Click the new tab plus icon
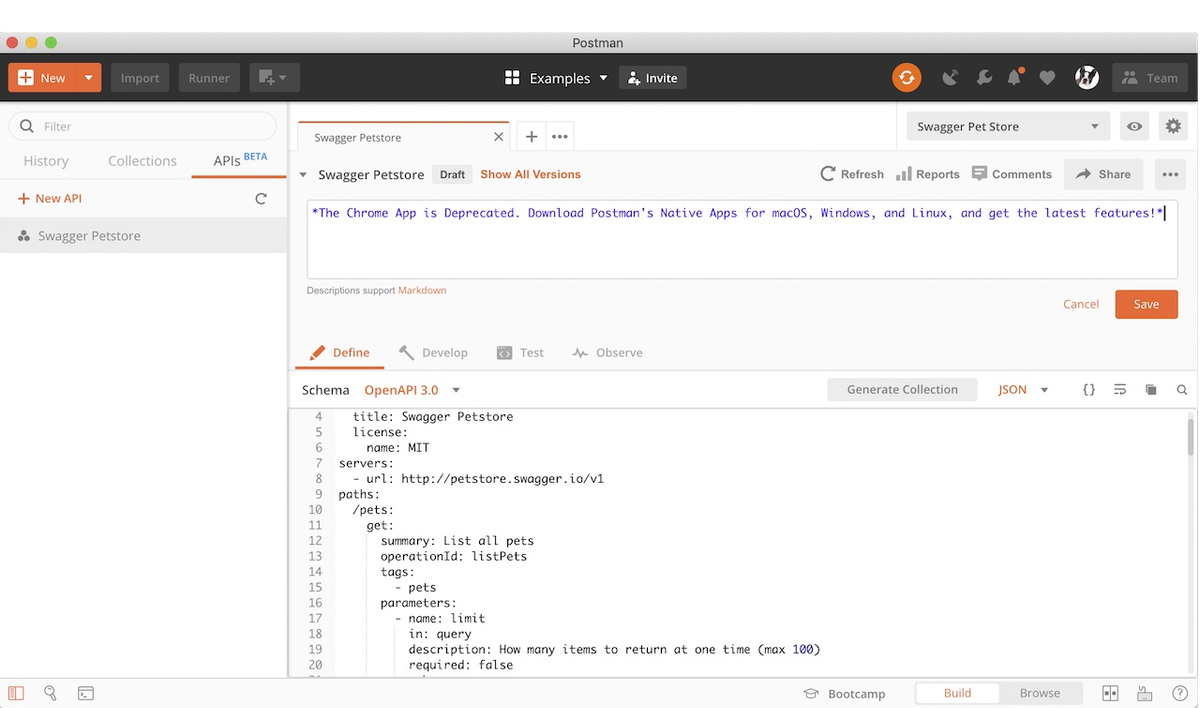This screenshot has height=708, width=1200. pyautogui.click(x=531, y=137)
